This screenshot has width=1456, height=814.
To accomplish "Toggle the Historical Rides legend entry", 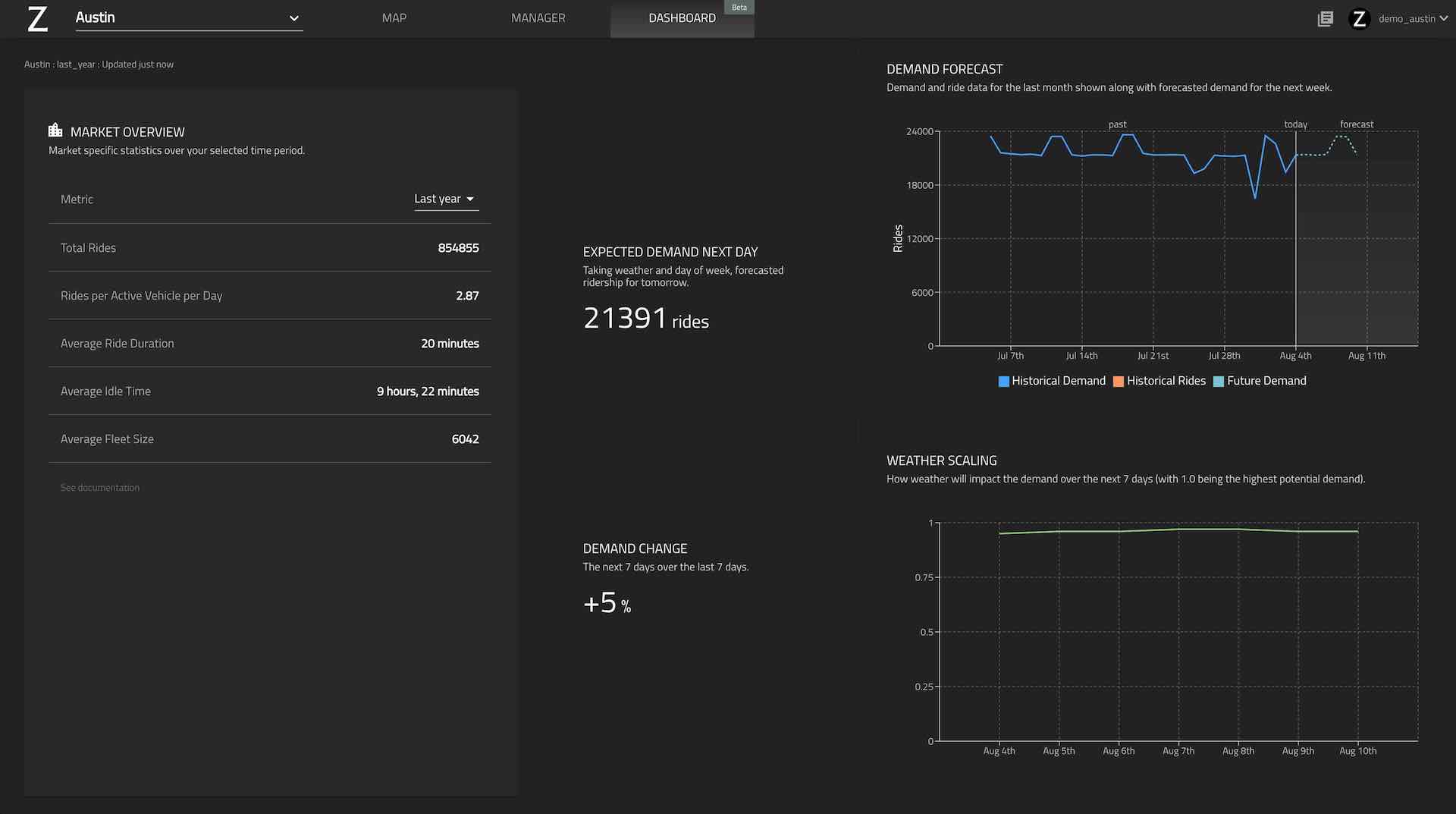I will 1166,380.
